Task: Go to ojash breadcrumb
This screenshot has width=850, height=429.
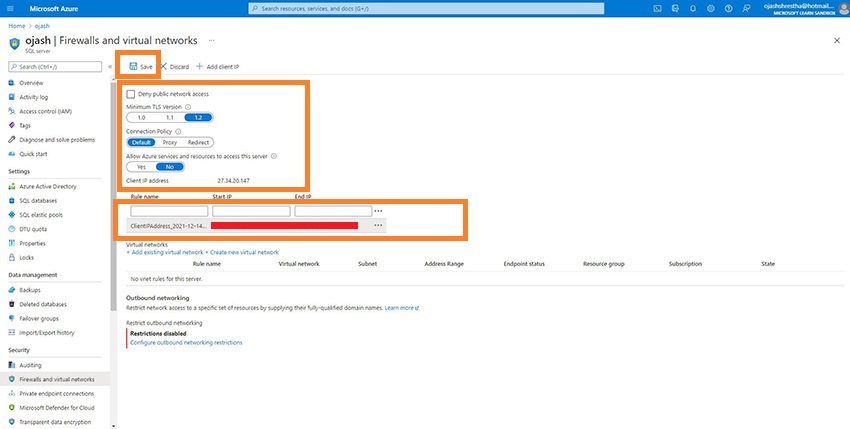Action: 42,26
